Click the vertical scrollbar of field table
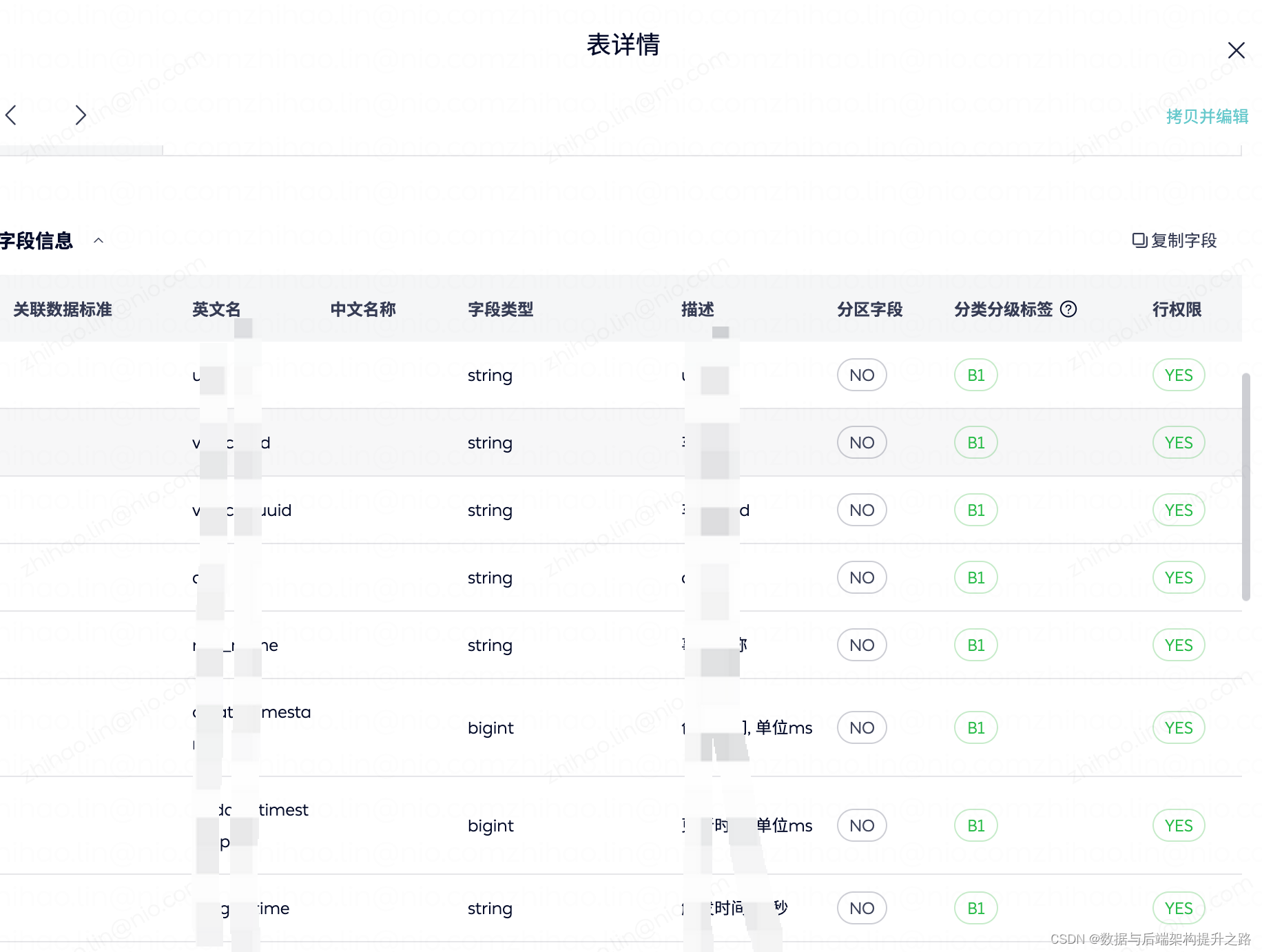 pos(1245,487)
